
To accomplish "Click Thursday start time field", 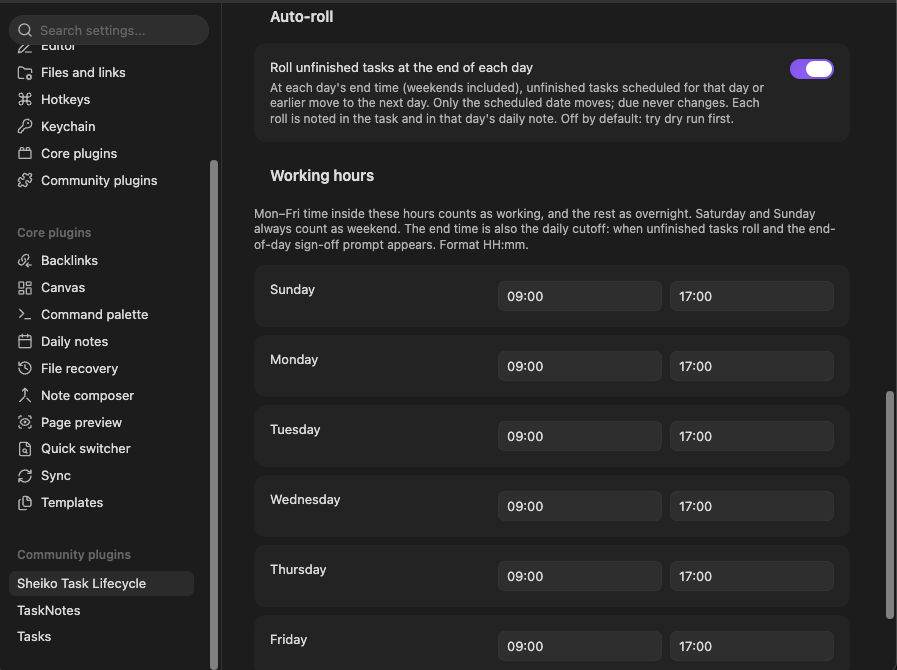I will click(580, 576).
